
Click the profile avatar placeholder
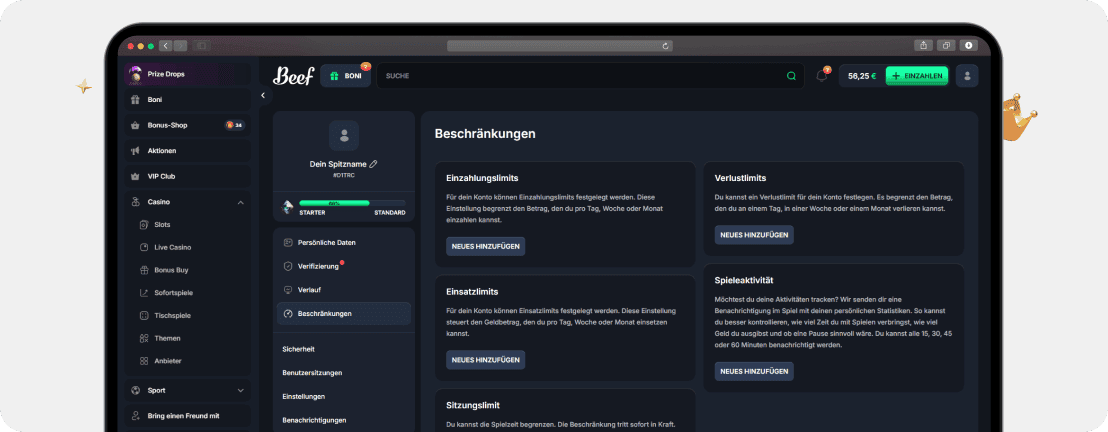[344, 135]
